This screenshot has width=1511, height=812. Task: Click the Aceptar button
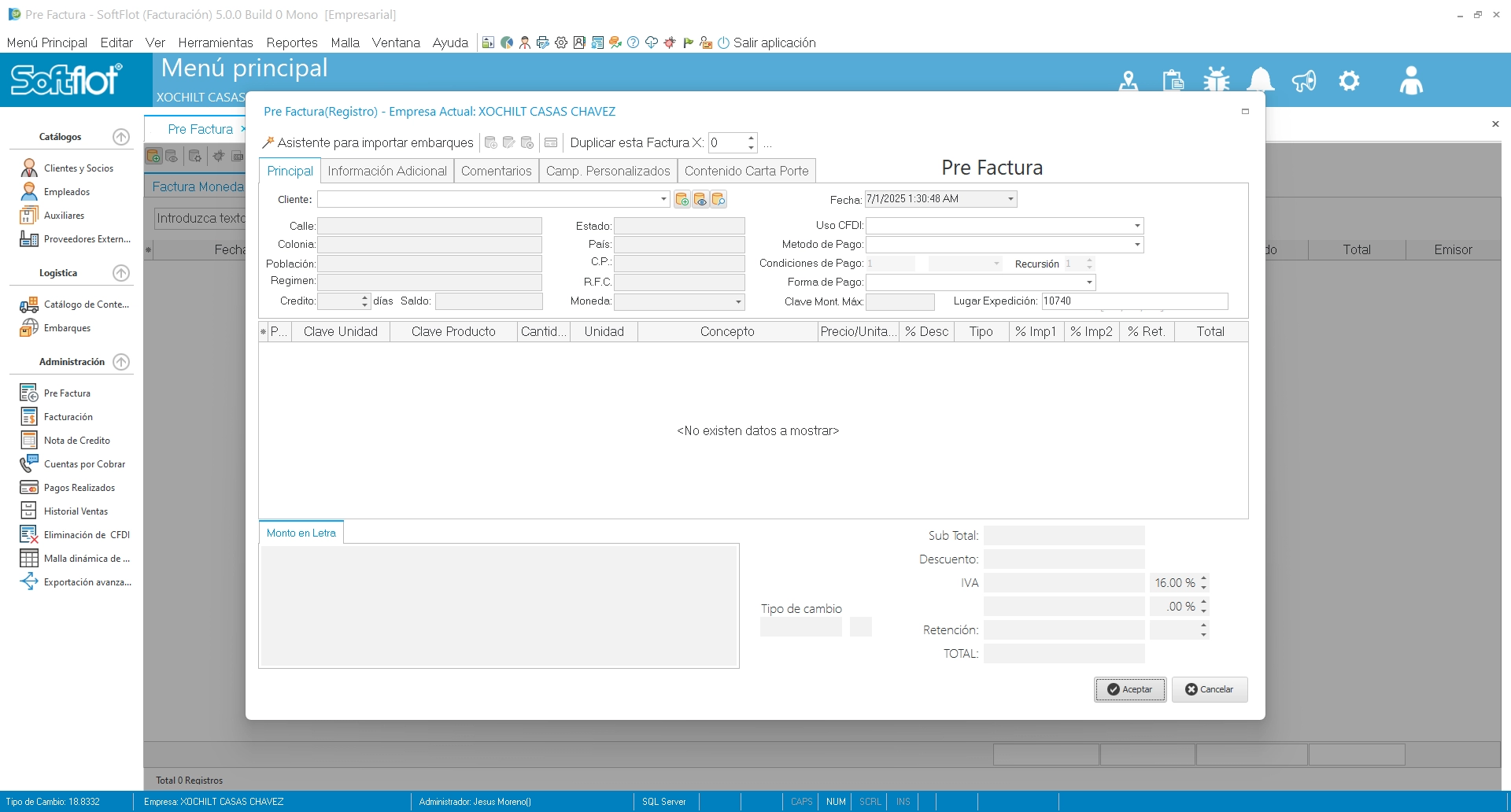click(x=1130, y=689)
